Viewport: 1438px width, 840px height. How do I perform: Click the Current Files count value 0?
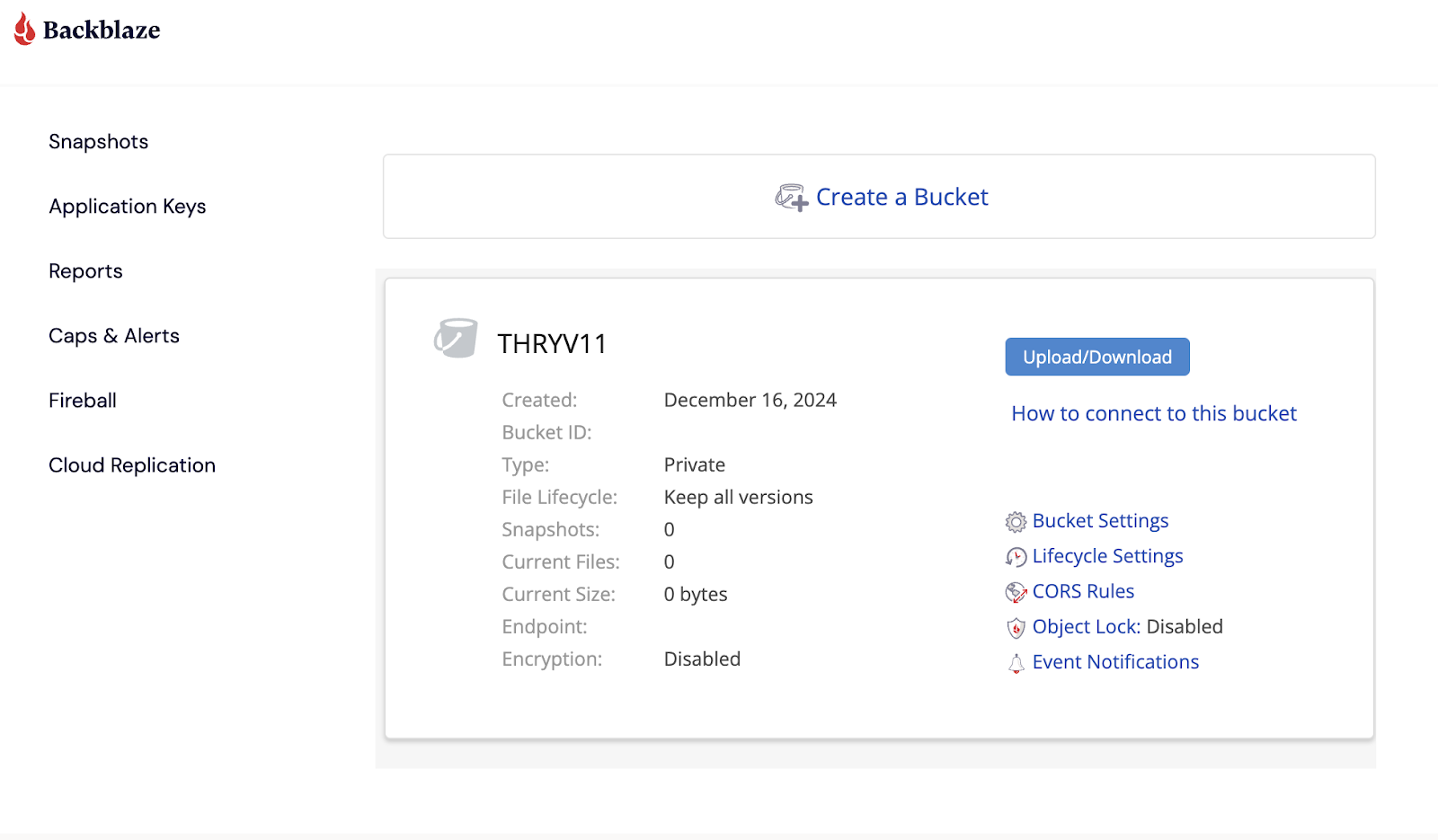670,561
